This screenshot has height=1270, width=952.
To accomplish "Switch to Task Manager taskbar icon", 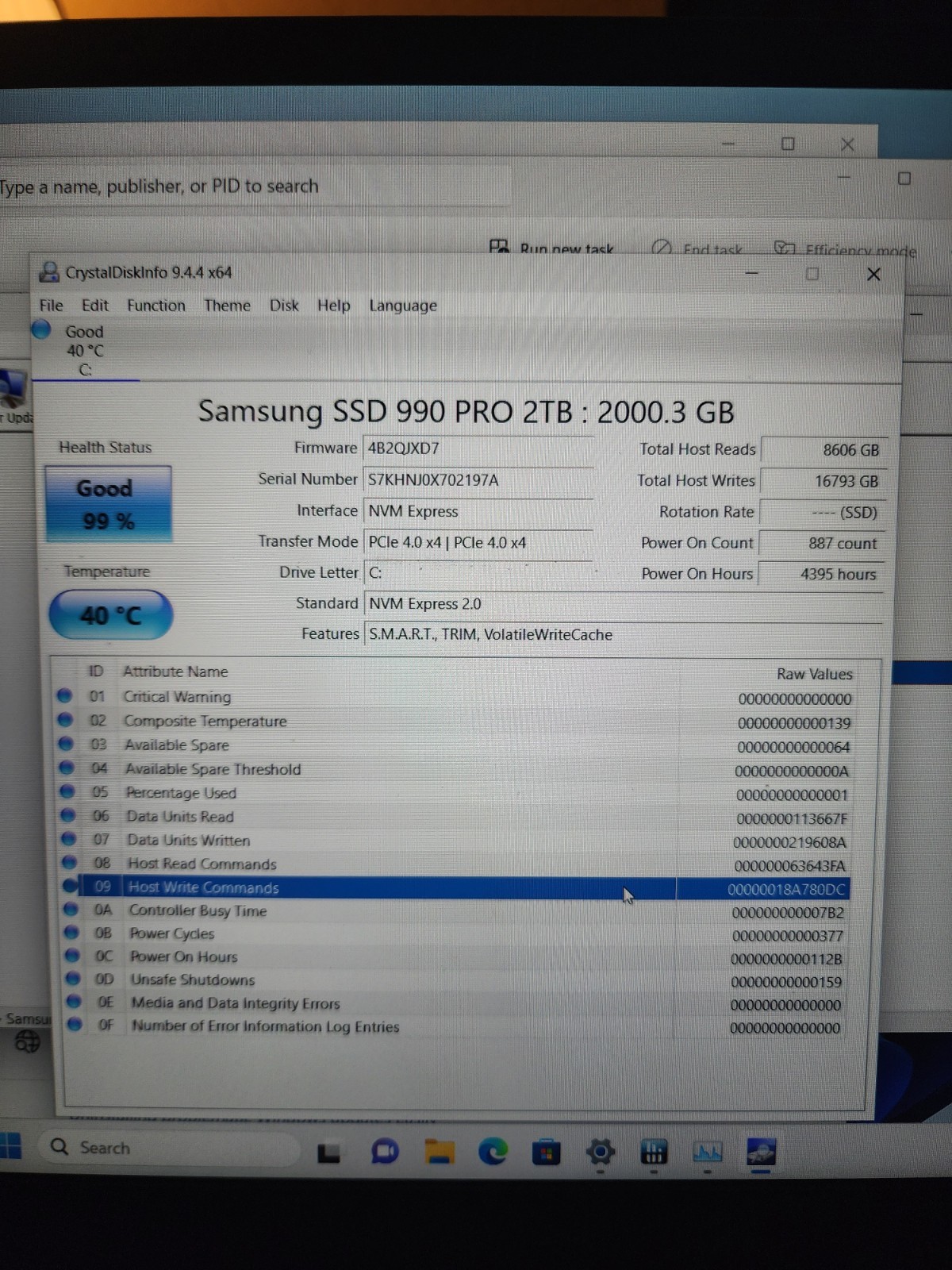I will 708,1152.
